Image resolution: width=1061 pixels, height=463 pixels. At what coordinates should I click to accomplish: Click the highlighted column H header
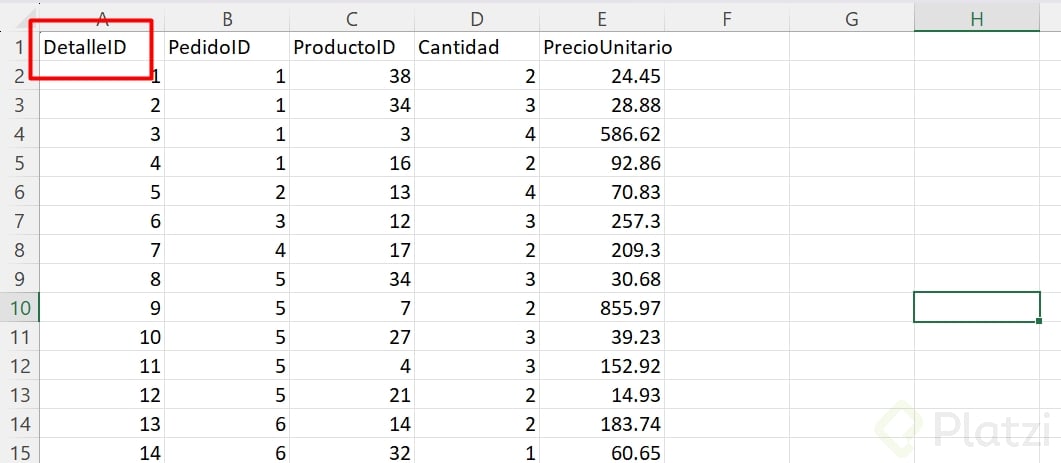[x=977, y=18]
